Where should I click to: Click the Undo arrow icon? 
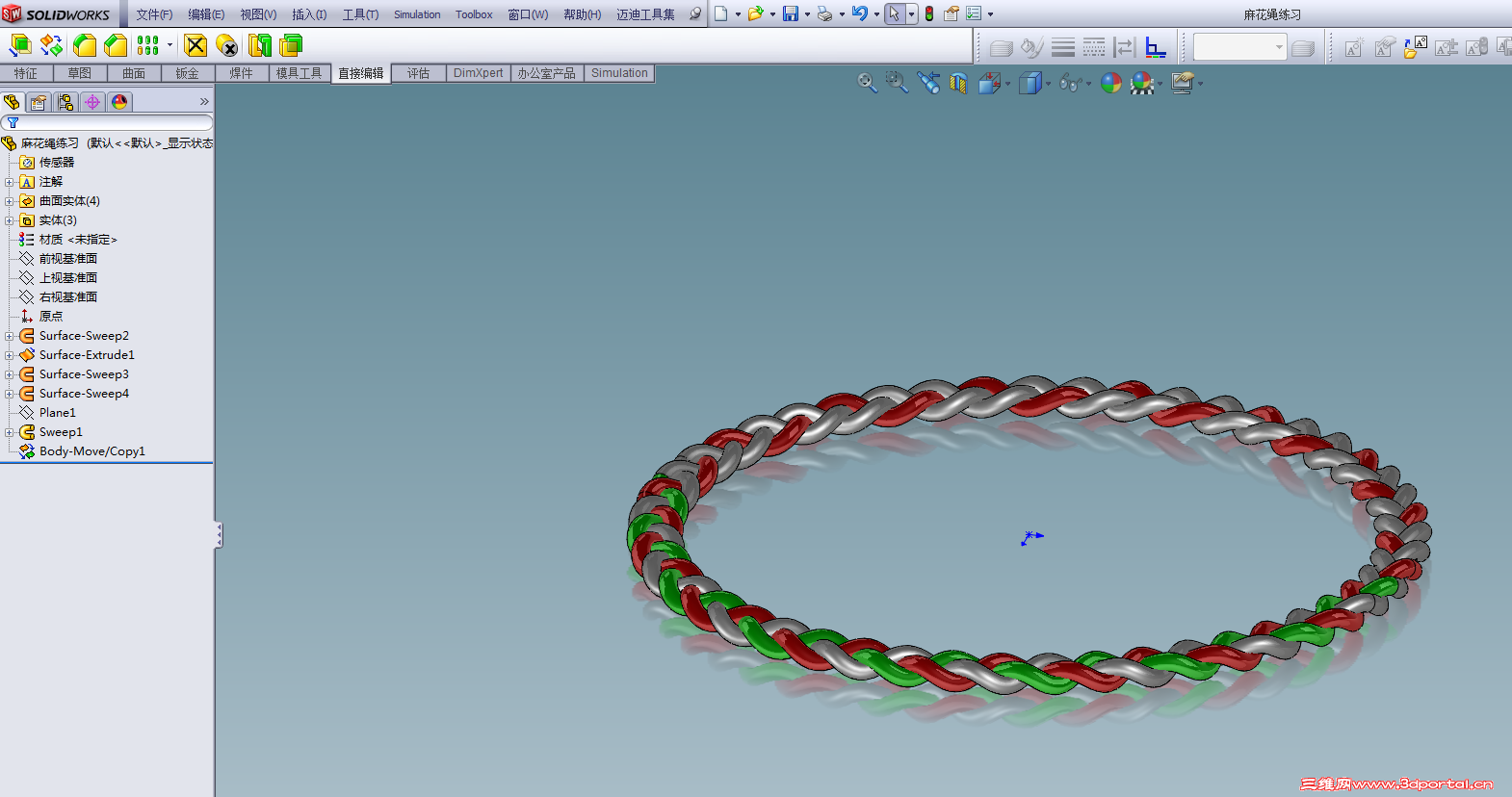click(x=860, y=13)
